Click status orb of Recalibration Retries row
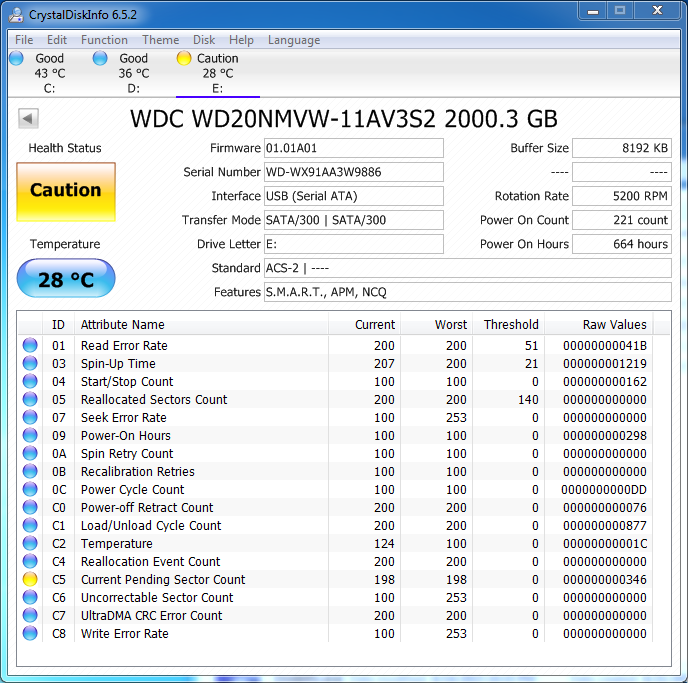Screen dimensions: 688x683 pyautogui.click(x=30, y=471)
